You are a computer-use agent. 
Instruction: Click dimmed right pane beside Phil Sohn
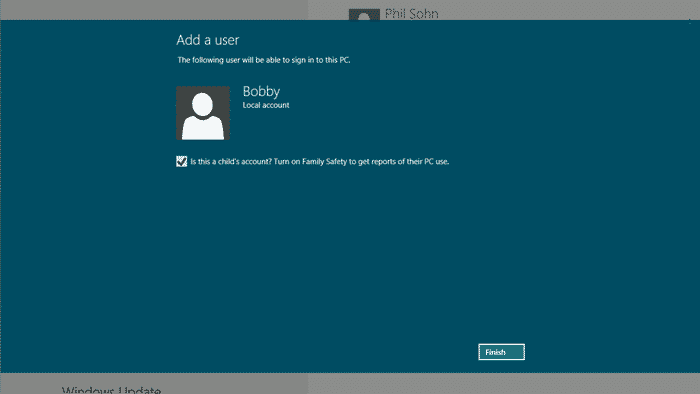(x=567, y=9)
